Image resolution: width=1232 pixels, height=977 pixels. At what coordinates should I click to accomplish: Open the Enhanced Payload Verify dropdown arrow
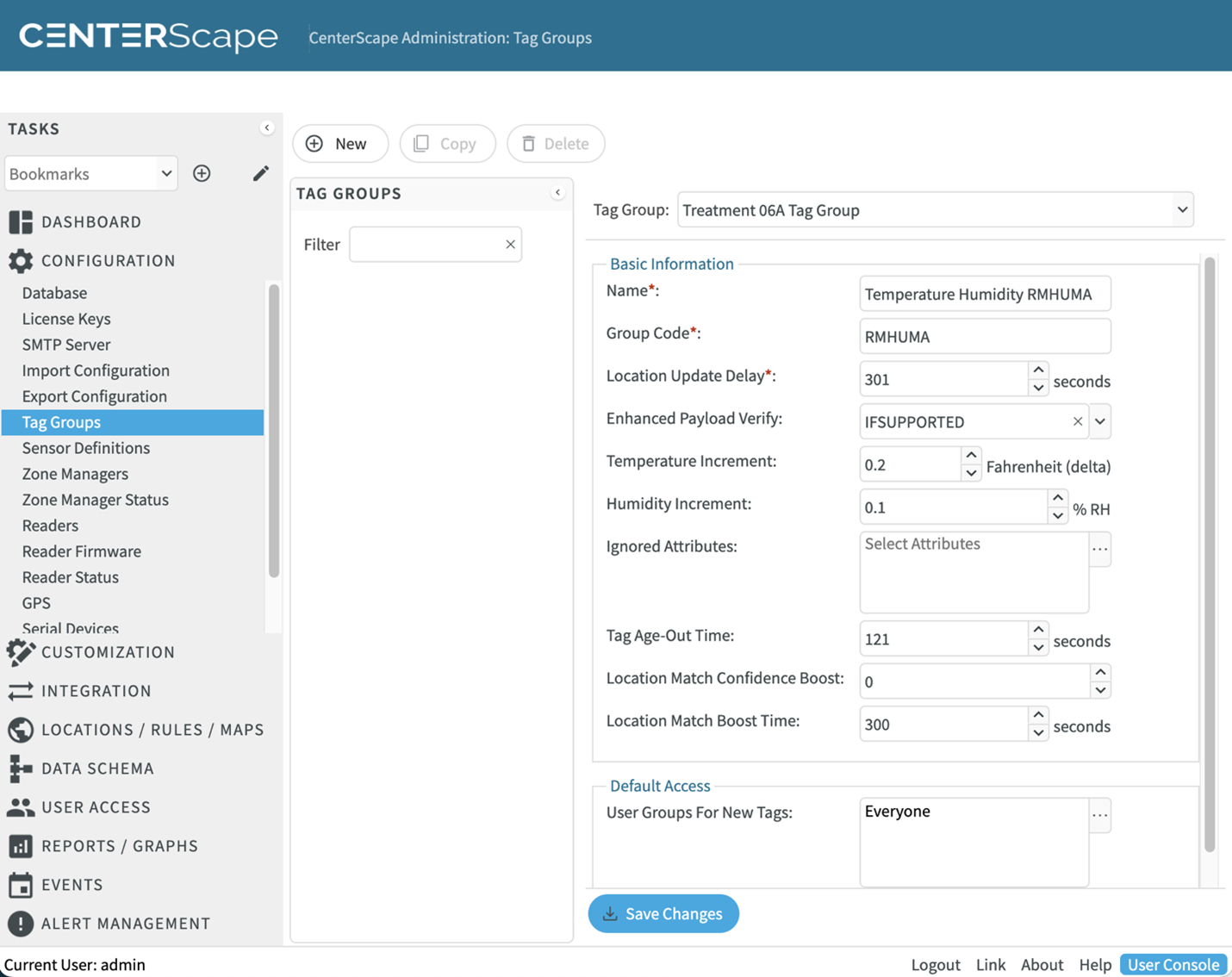(x=1100, y=421)
